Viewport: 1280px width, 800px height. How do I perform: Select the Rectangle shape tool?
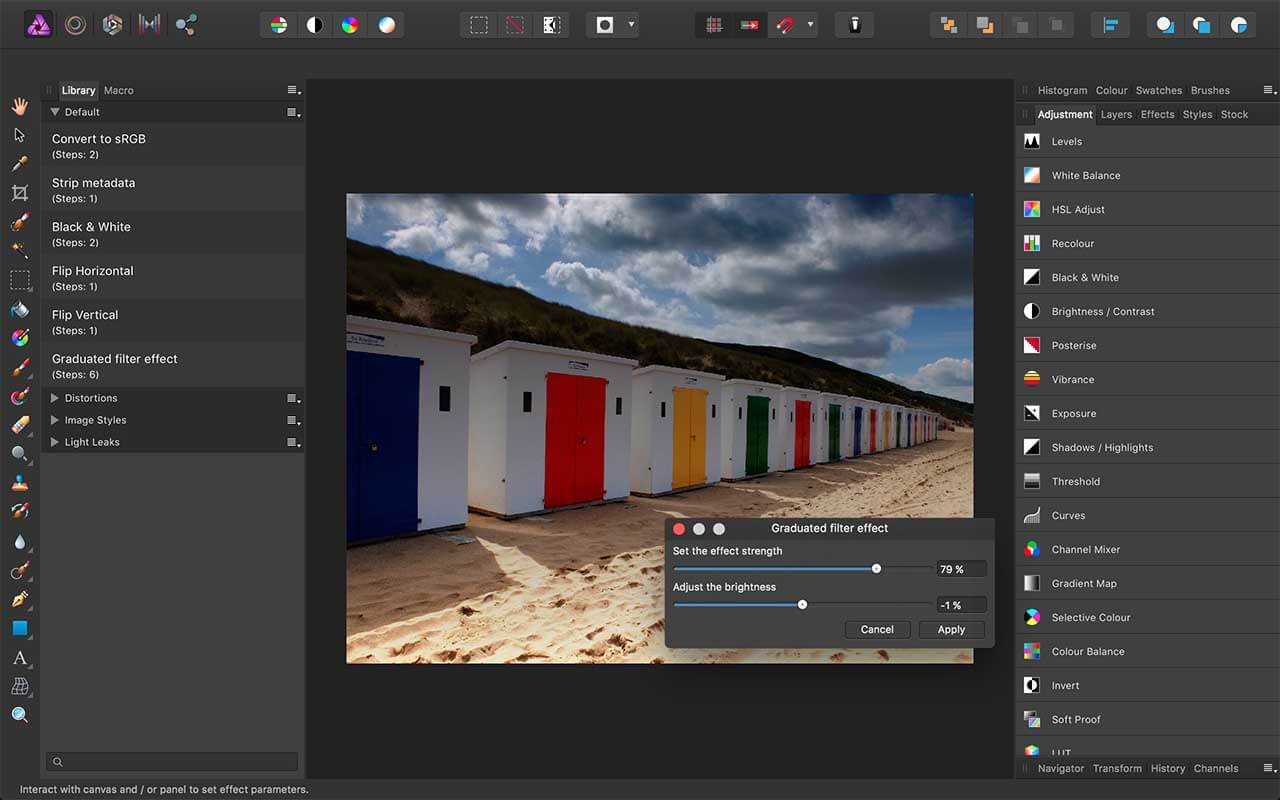pos(19,628)
